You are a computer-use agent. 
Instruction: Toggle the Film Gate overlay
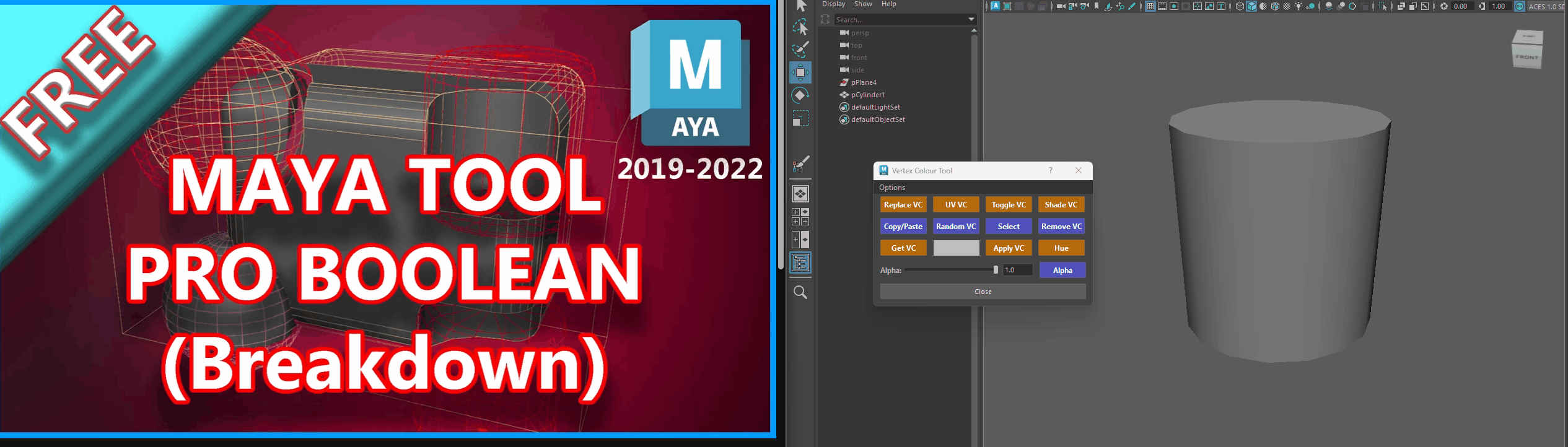tap(1162, 6)
